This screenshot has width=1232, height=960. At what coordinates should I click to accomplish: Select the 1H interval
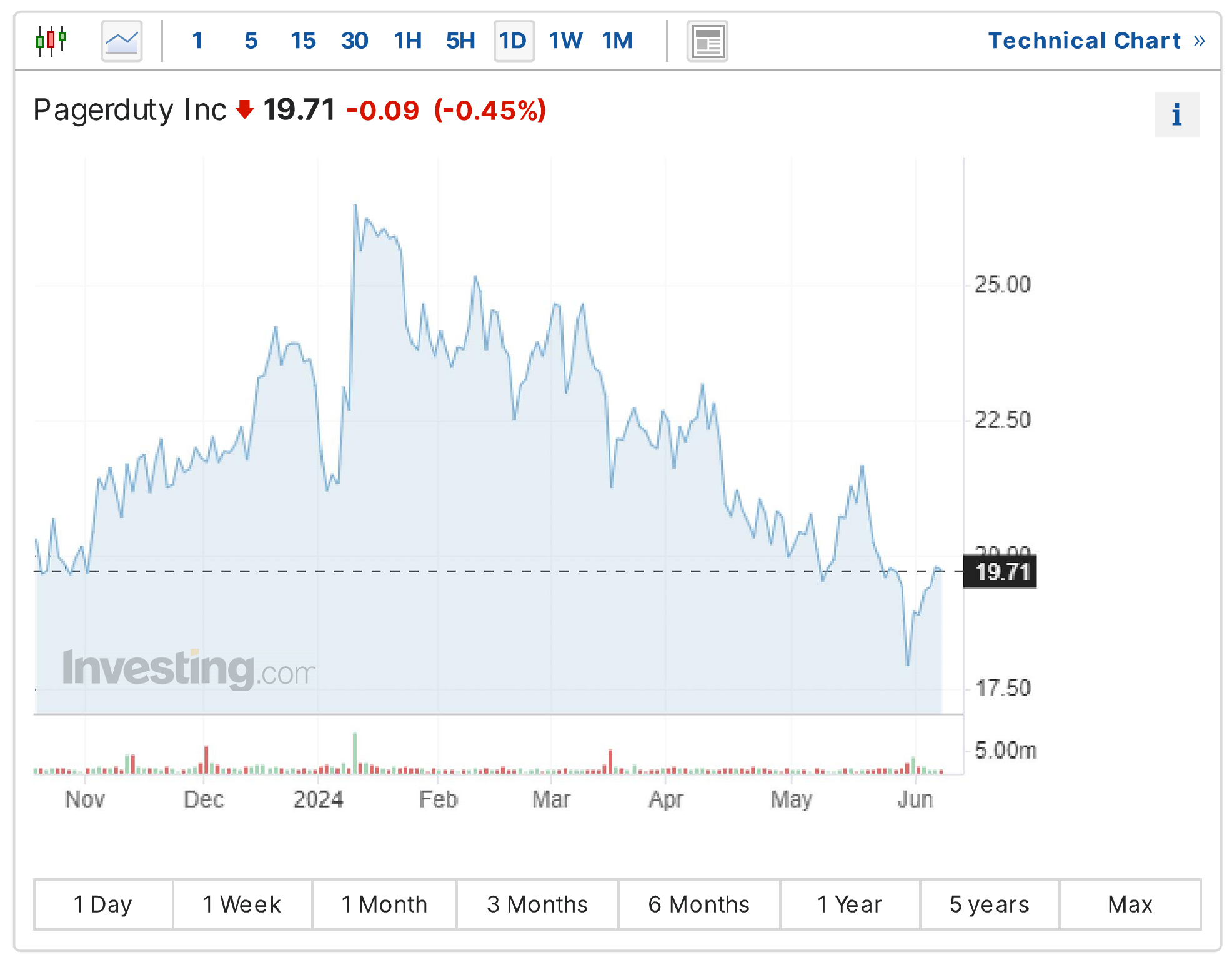408,41
